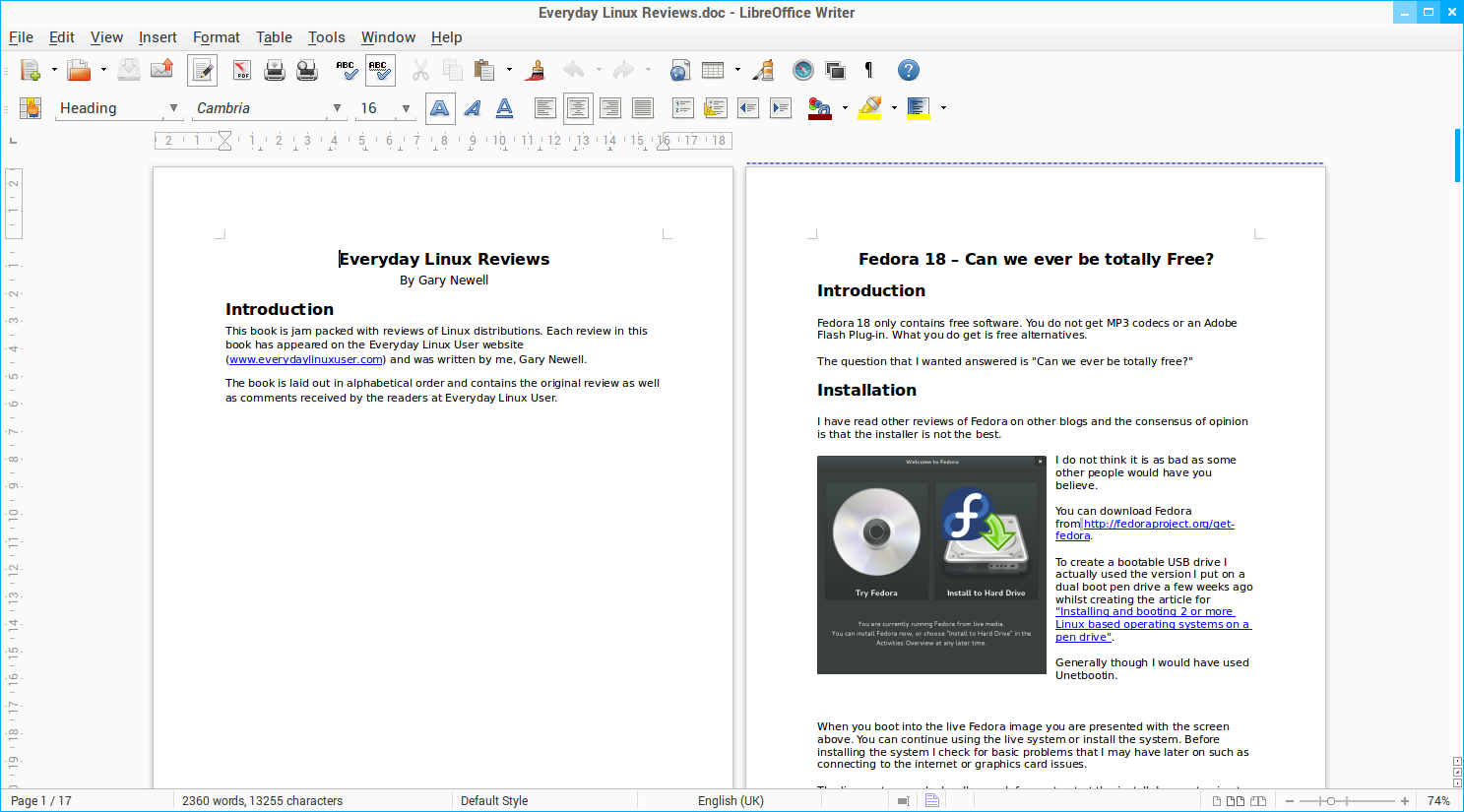Expand the New document dropdown arrow
This screenshot has height=812, width=1464.
coord(54,70)
